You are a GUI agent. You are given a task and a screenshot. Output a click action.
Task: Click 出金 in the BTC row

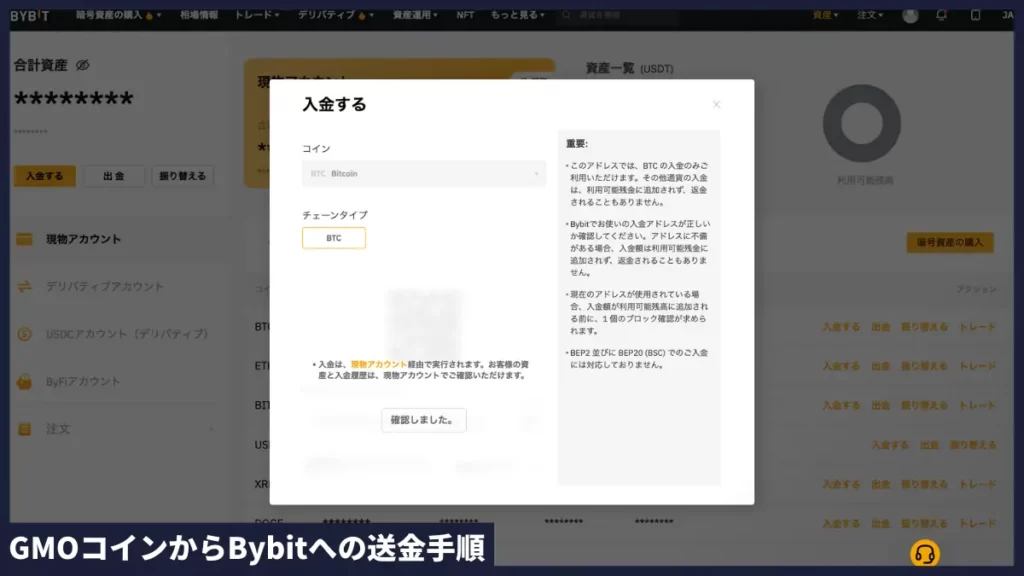pyautogui.click(x=880, y=327)
